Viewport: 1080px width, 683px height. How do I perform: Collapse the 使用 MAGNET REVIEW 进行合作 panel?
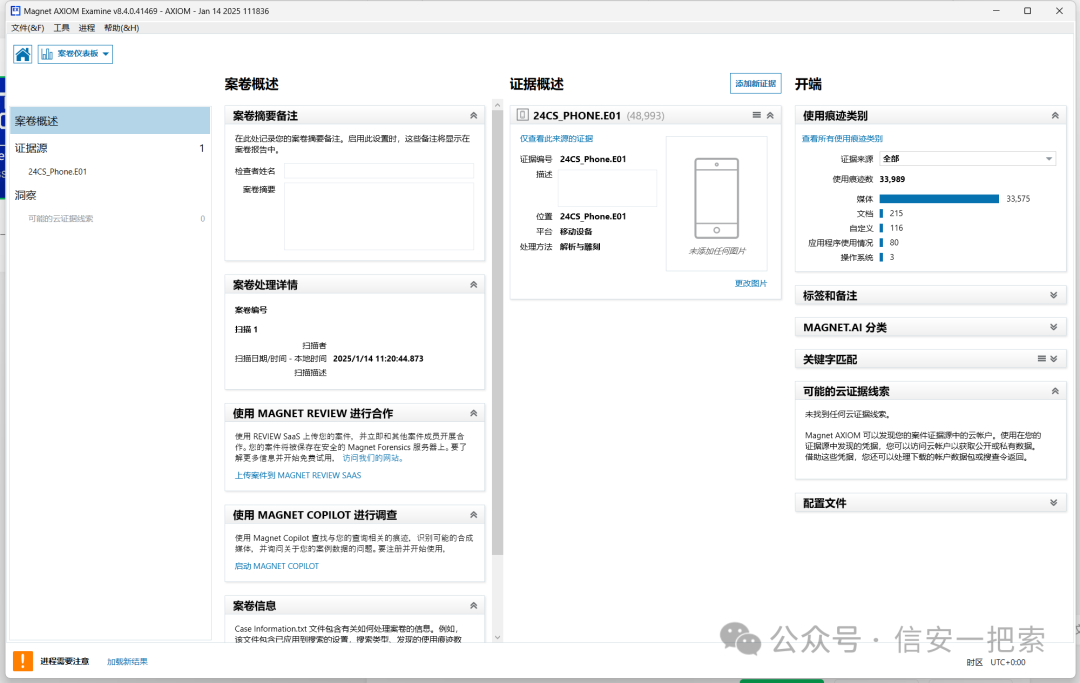tap(473, 413)
